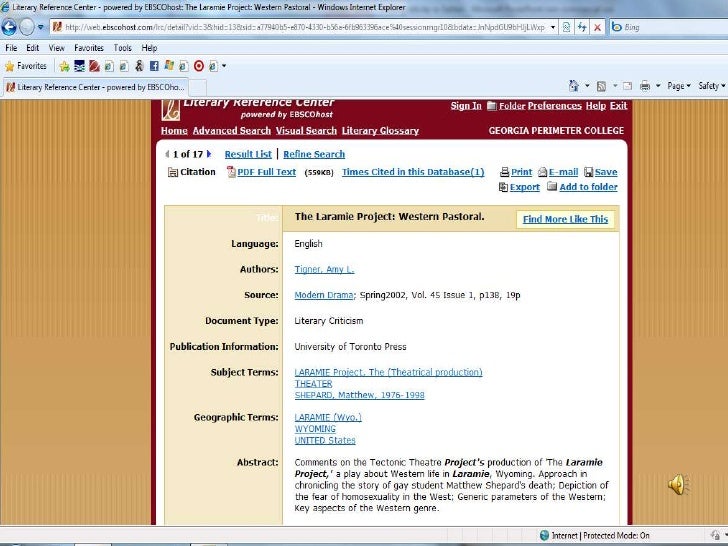This screenshot has width=728, height=546.
Task: Click the EBSCO Help header link
Action: pyautogui.click(x=596, y=106)
